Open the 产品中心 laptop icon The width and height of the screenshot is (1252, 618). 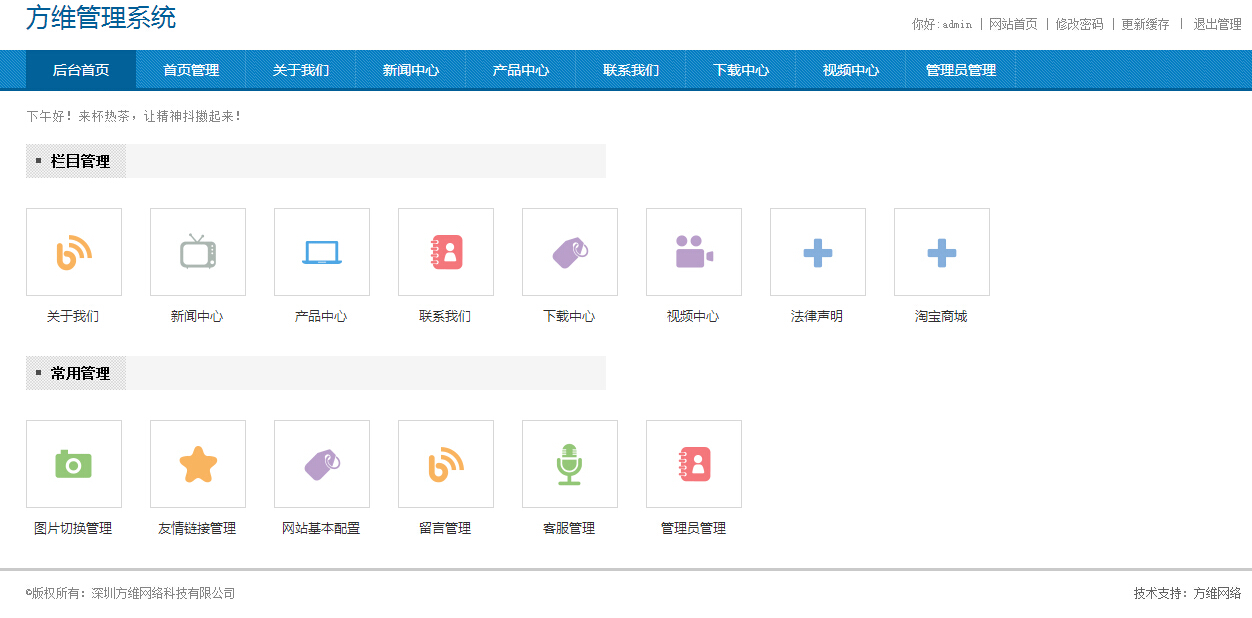[322, 252]
